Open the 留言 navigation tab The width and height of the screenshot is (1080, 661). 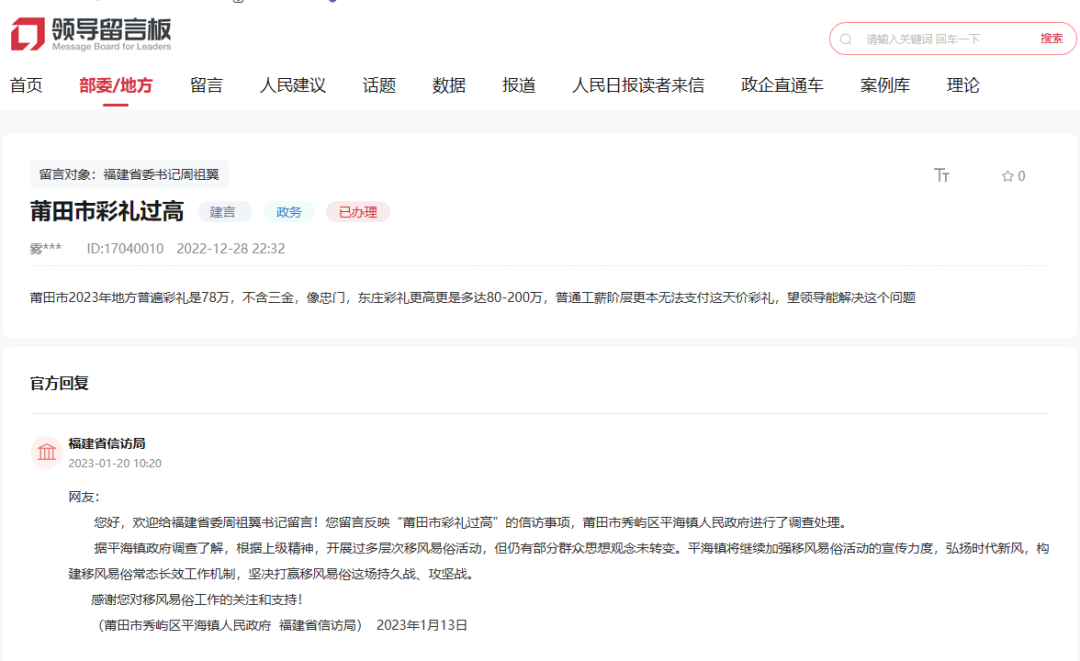204,85
